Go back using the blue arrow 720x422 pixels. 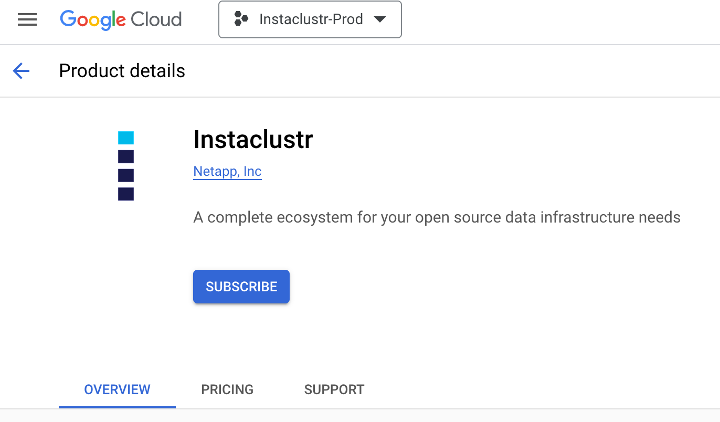(21, 71)
